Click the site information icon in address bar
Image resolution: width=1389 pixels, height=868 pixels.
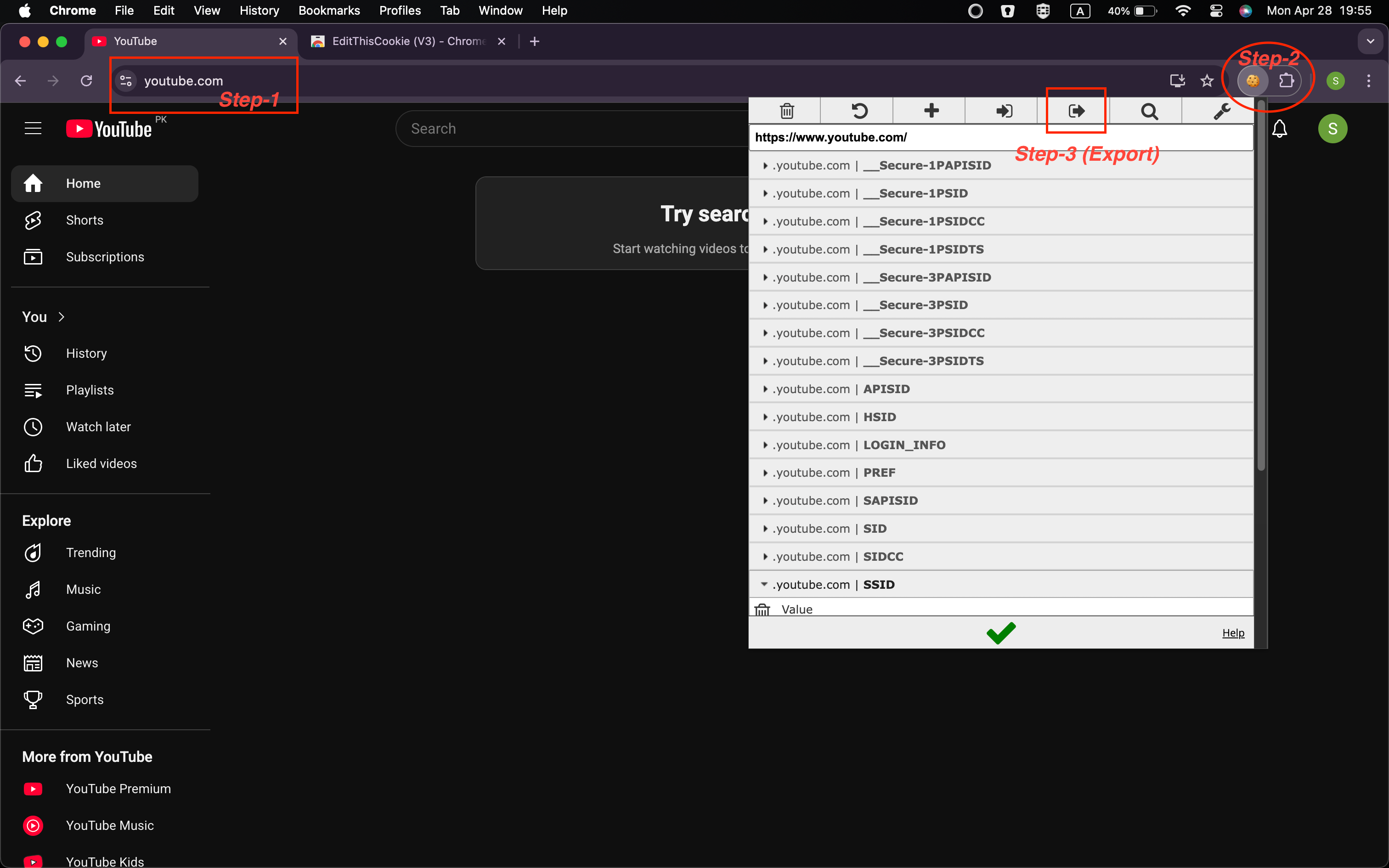click(125, 81)
